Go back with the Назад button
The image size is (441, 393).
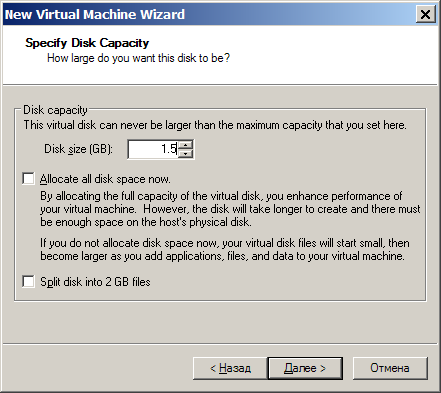(x=230, y=368)
